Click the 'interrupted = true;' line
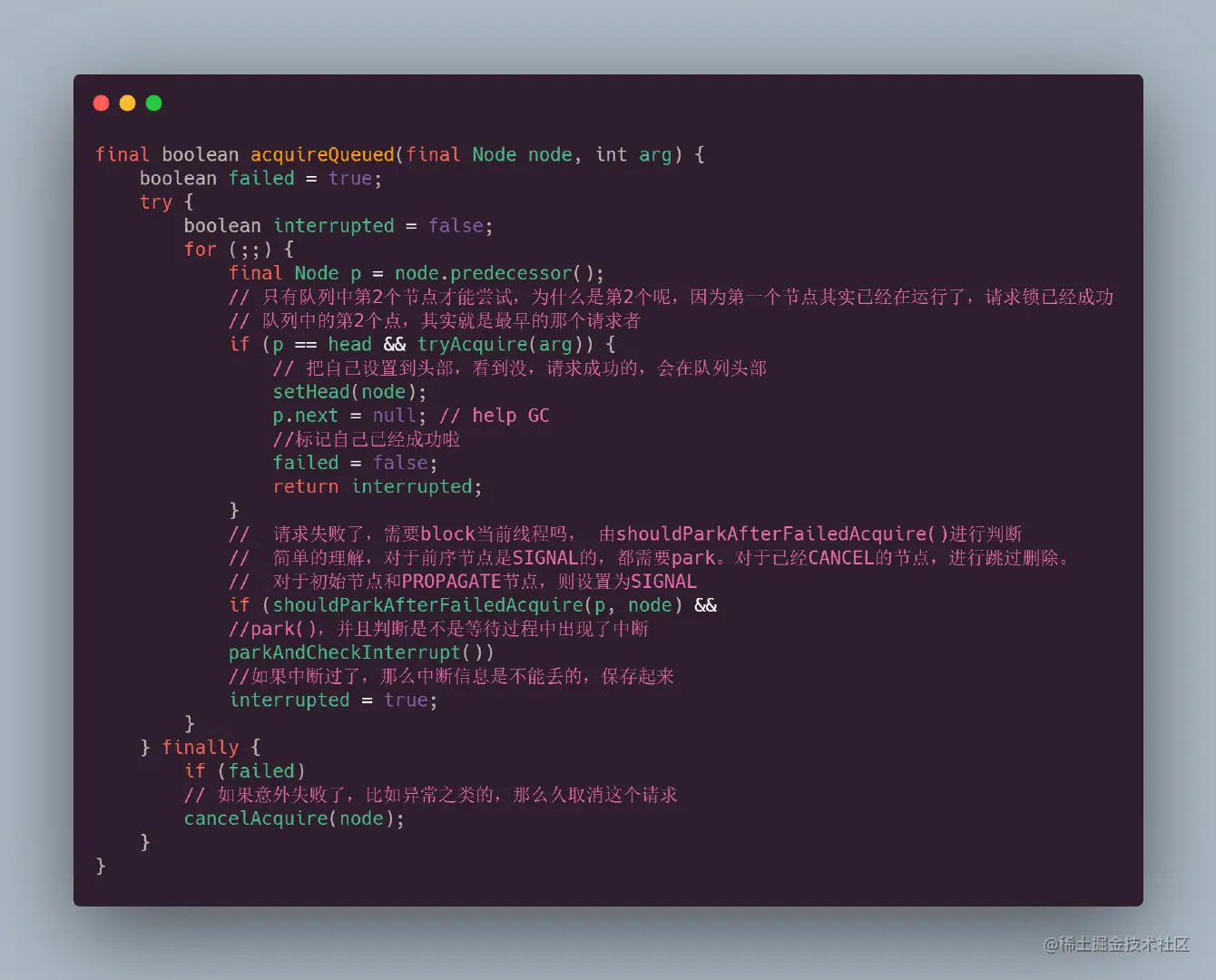Image resolution: width=1216 pixels, height=980 pixels. coord(333,700)
